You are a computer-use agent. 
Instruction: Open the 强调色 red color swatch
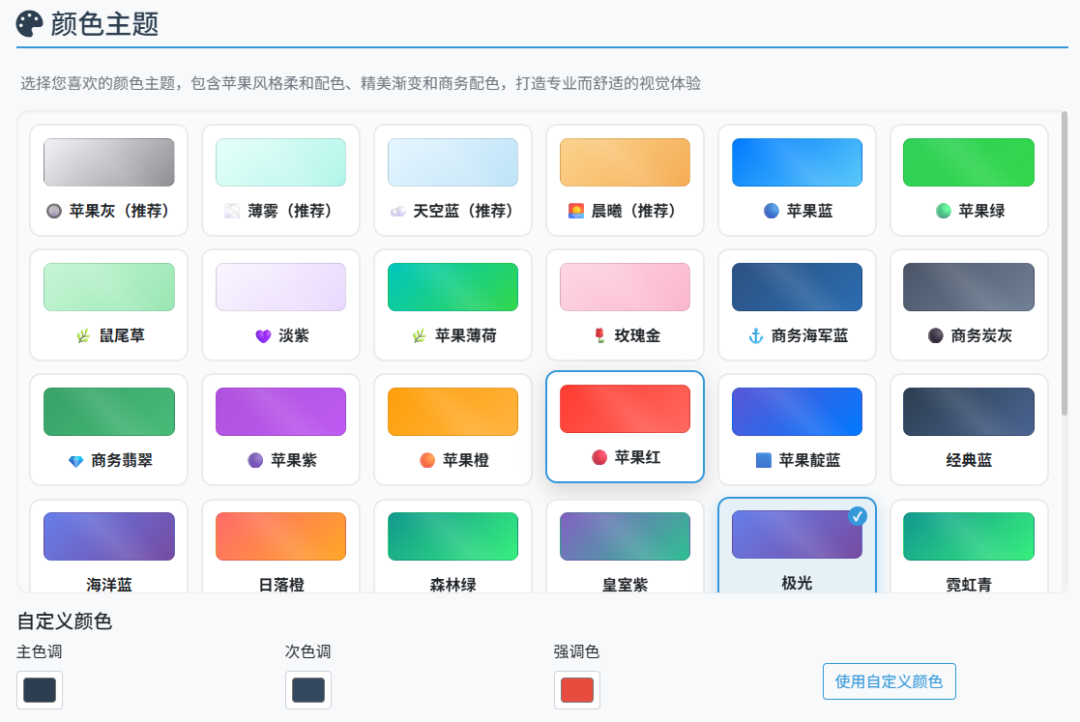(x=577, y=690)
